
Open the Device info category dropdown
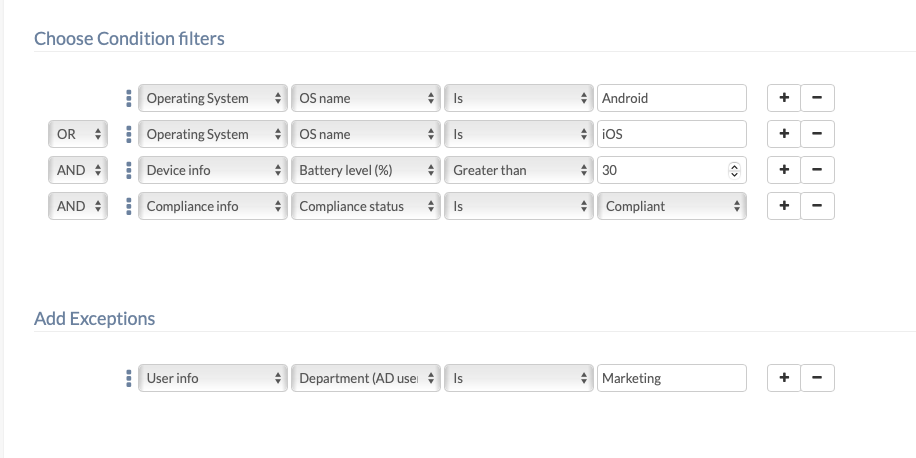click(212, 170)
